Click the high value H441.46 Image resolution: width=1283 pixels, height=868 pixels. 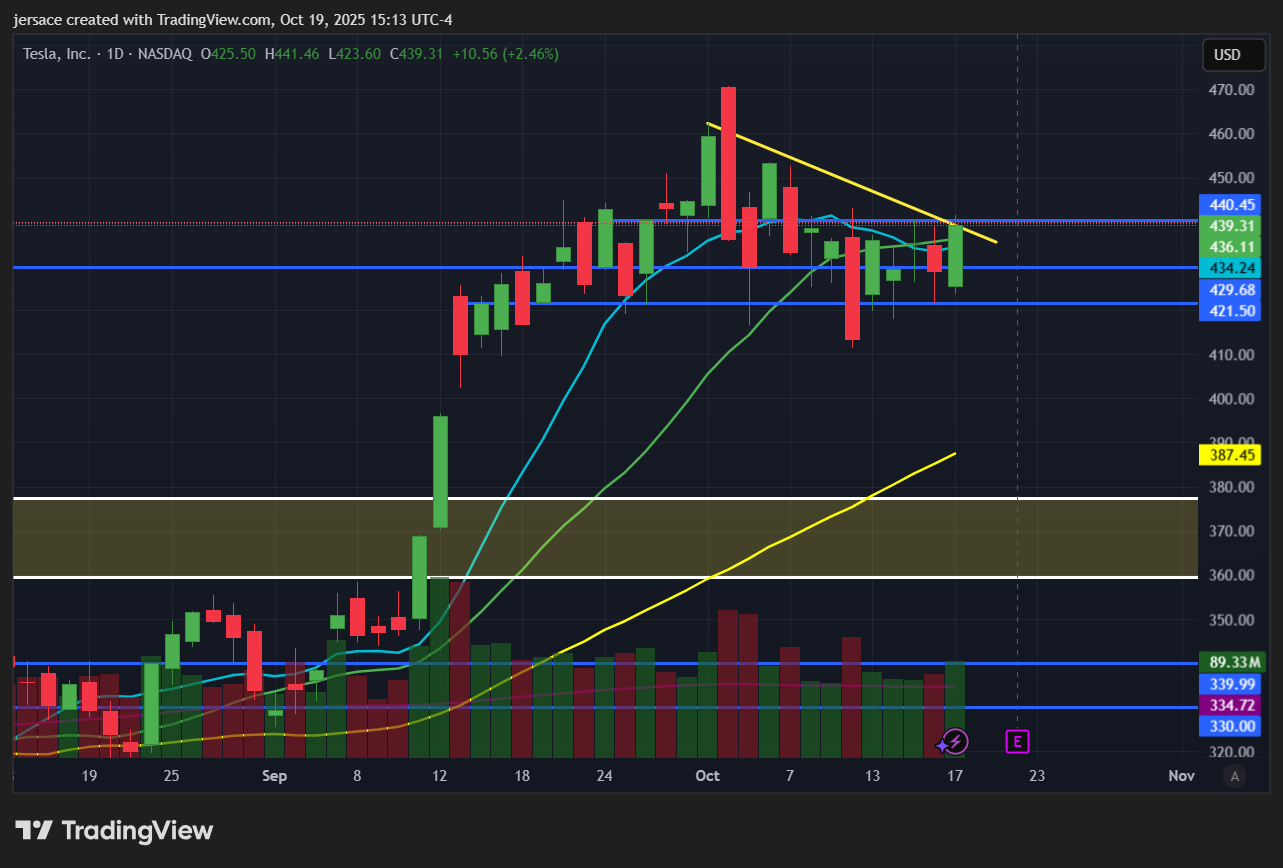[292, 54]
